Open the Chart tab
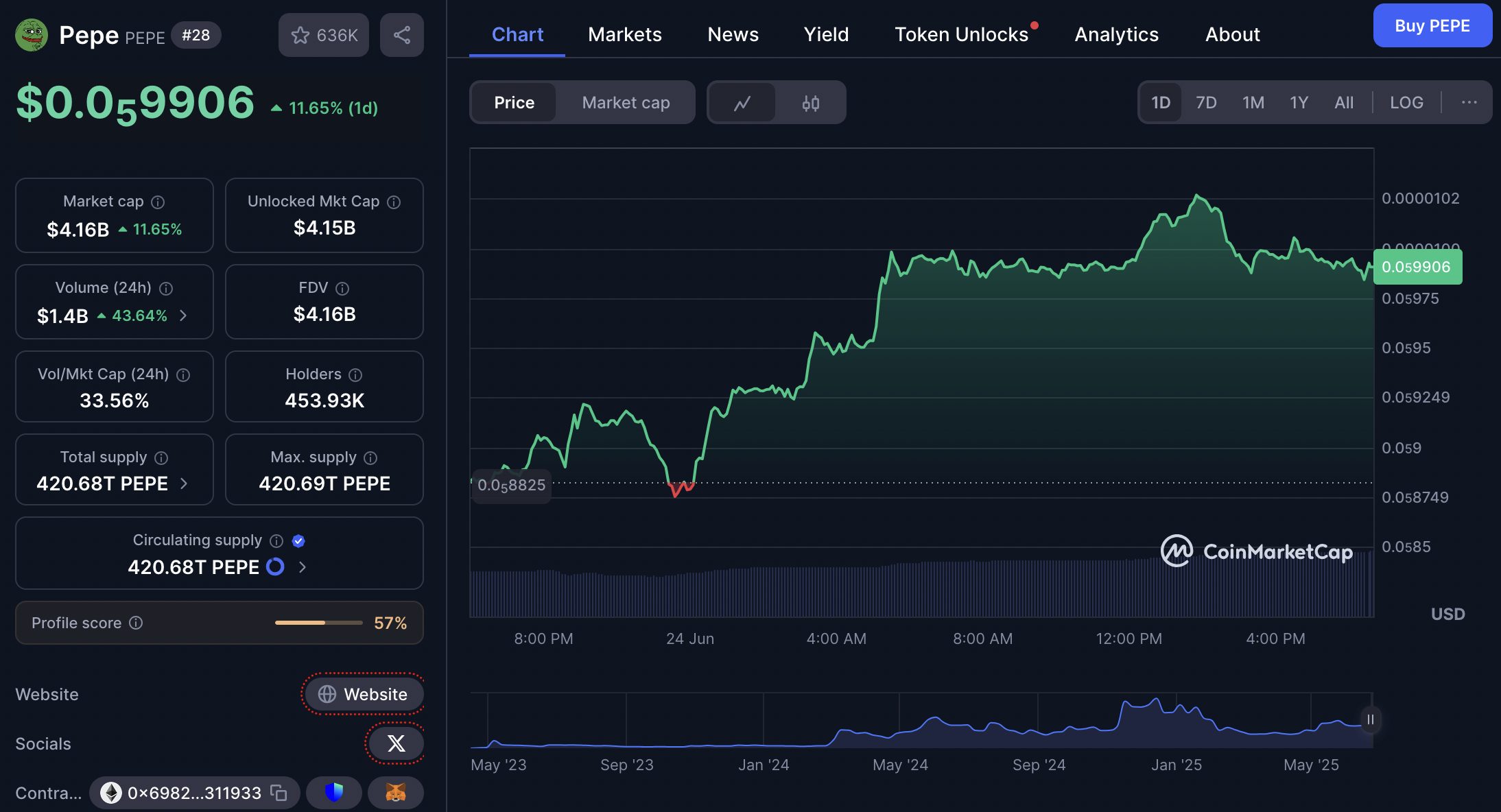1501x812 pixels. (517, 34)
